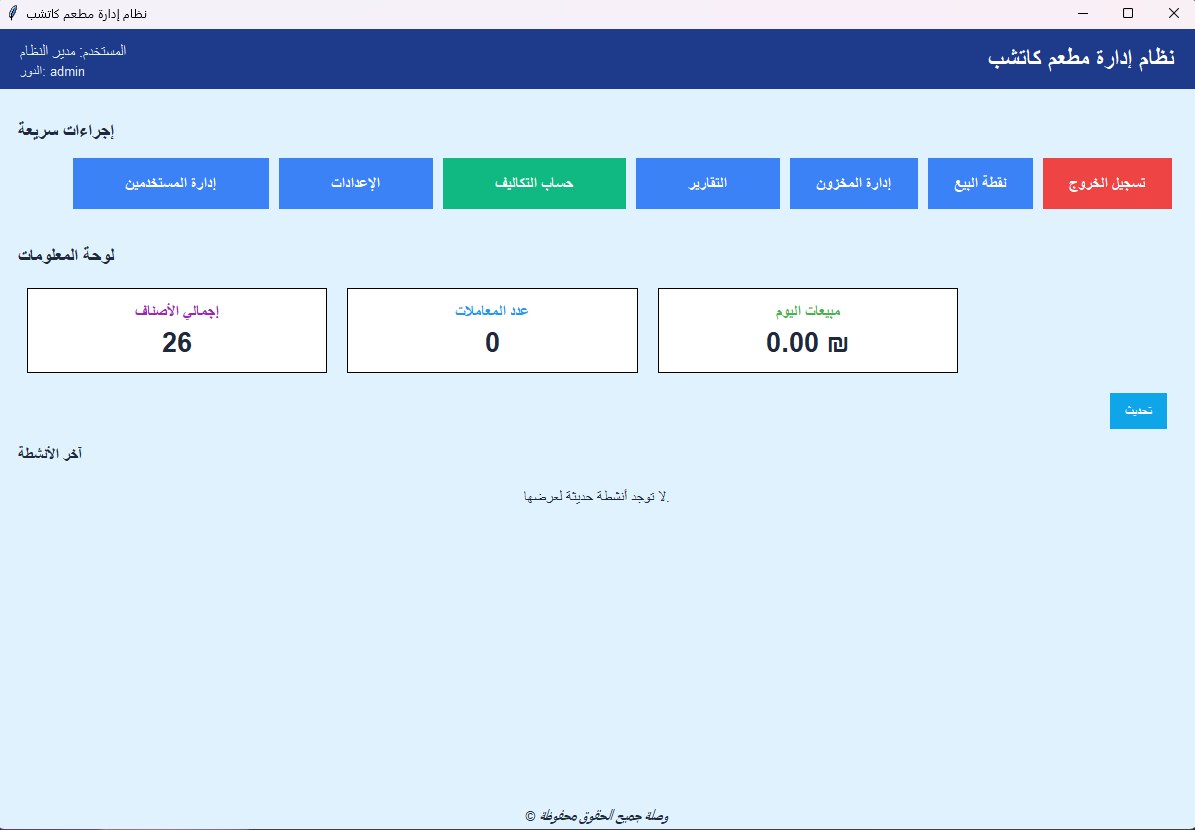Open إدارة المخزون (Inventory Management)
Viewport: 1195px width, 830px height.
(853, 183)
